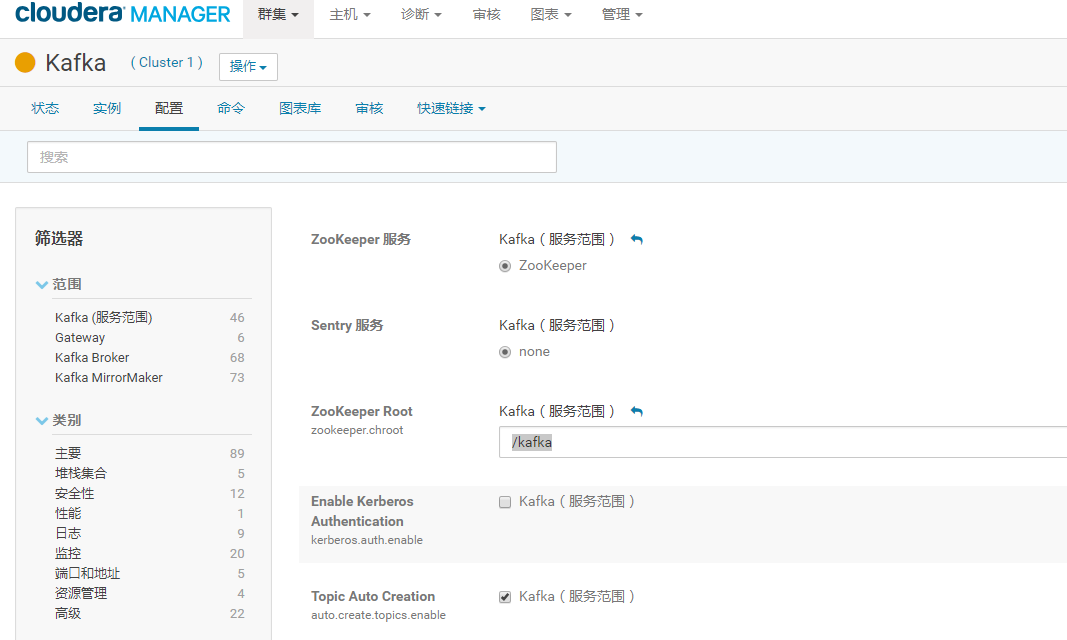Filter by 性能 category

(x=68, y=513)
